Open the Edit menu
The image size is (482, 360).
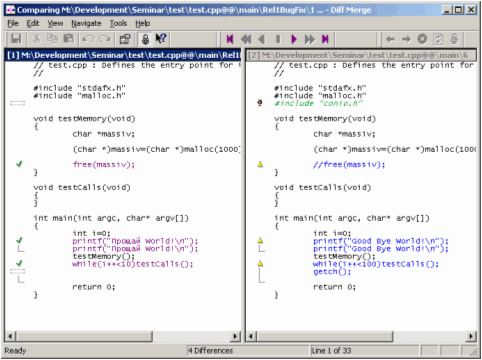[x=33, y=23]
